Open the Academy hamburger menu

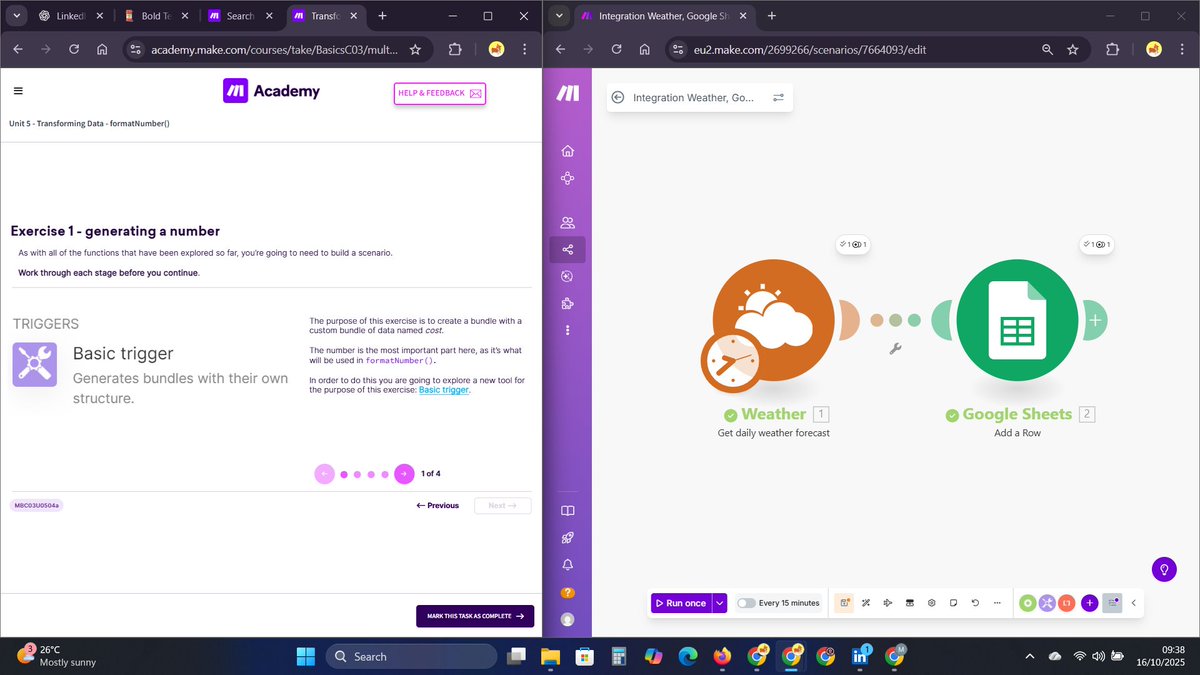point(18,91)
